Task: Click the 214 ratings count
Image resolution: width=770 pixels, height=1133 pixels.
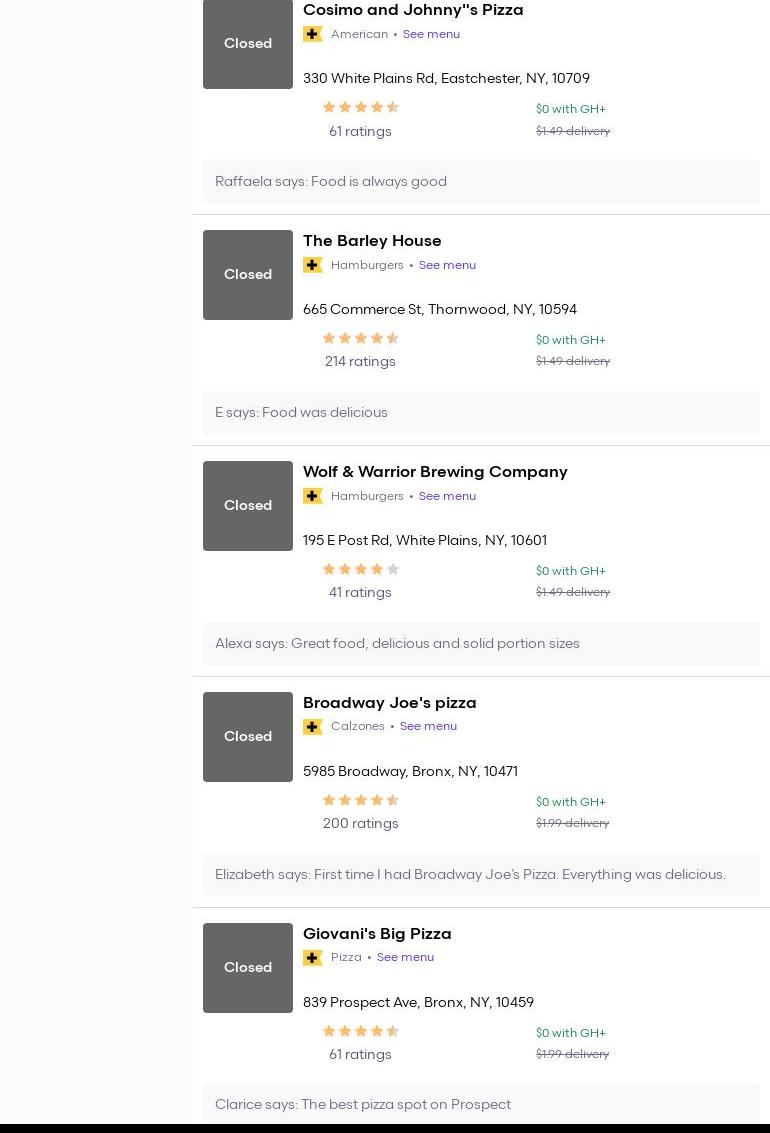Action: tap(360, 362)
